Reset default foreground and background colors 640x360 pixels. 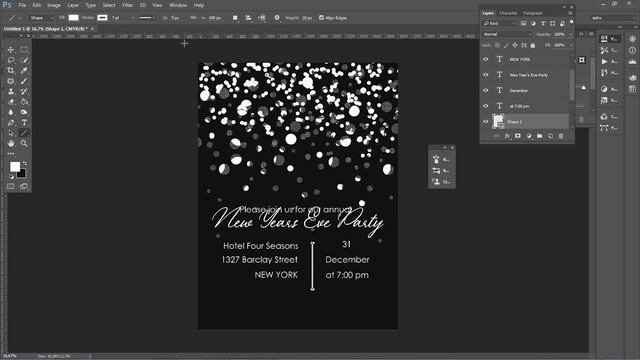coord(11,177)
